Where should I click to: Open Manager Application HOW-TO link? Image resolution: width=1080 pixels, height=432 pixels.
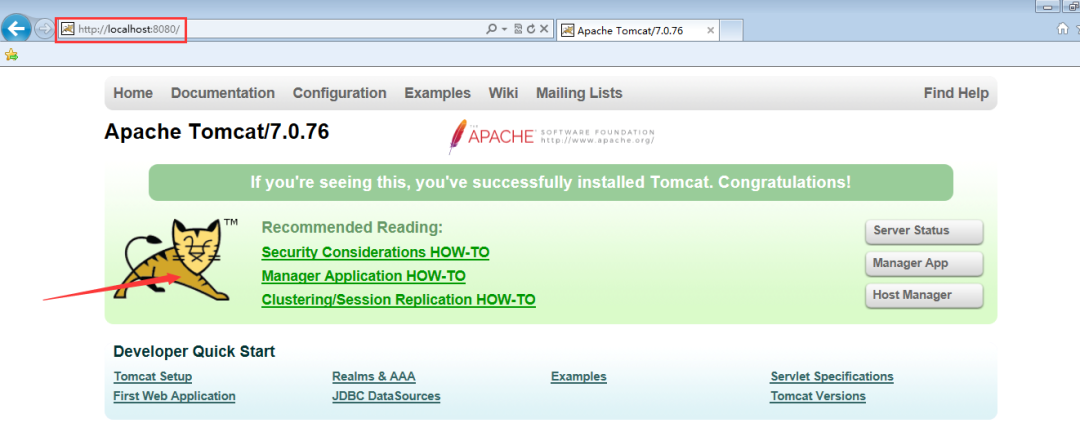point(364,276)
